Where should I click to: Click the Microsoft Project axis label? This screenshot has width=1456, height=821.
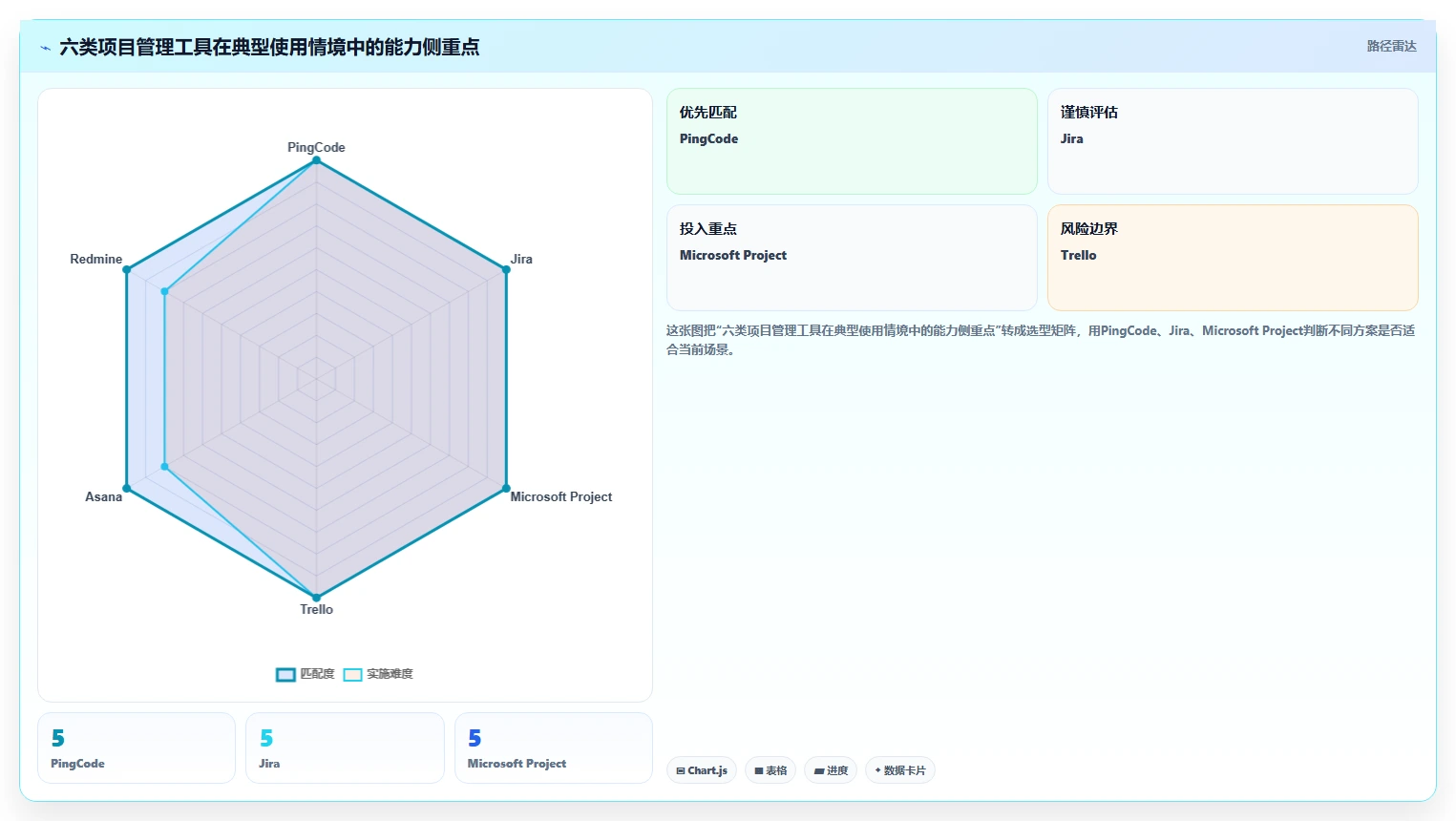click(561, 496)
